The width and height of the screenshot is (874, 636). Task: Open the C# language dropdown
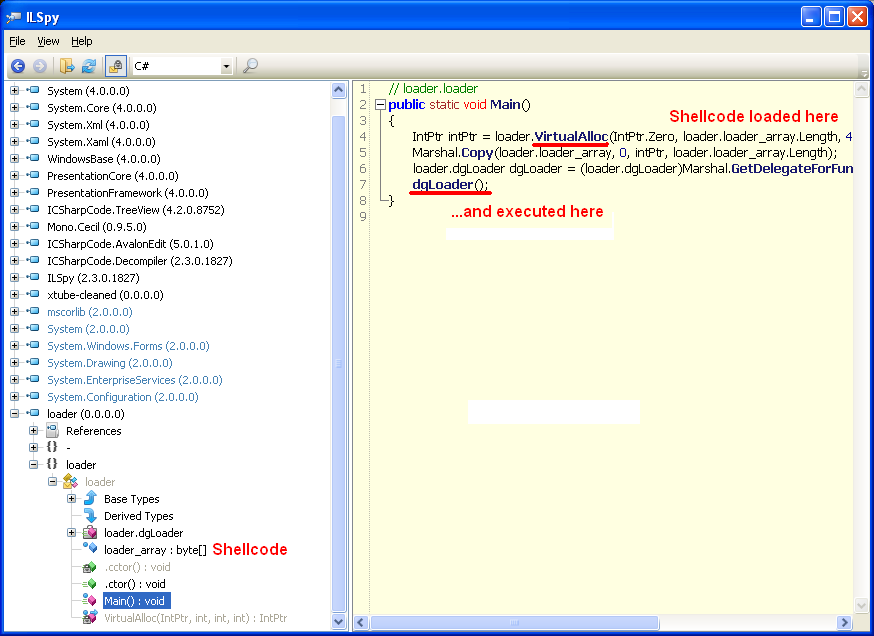click(x=226, y=66)
